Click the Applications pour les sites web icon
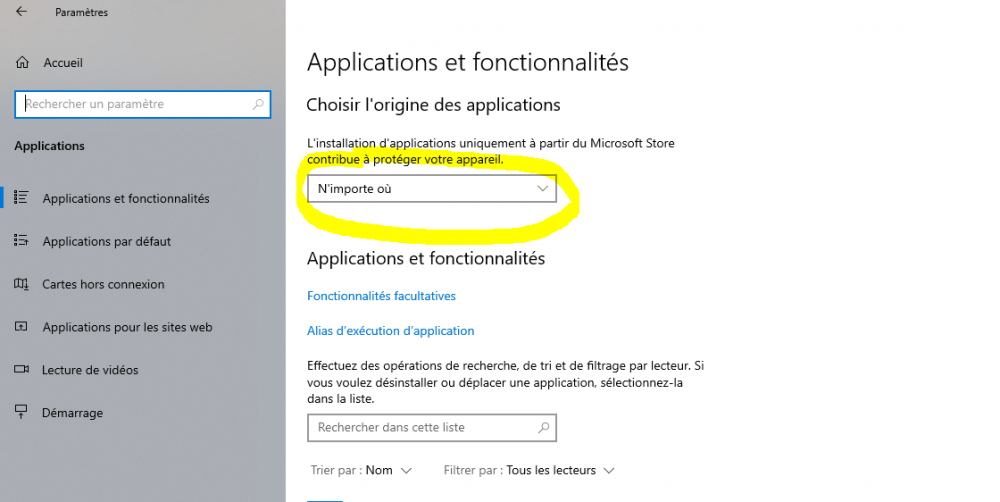 (21, 327)
